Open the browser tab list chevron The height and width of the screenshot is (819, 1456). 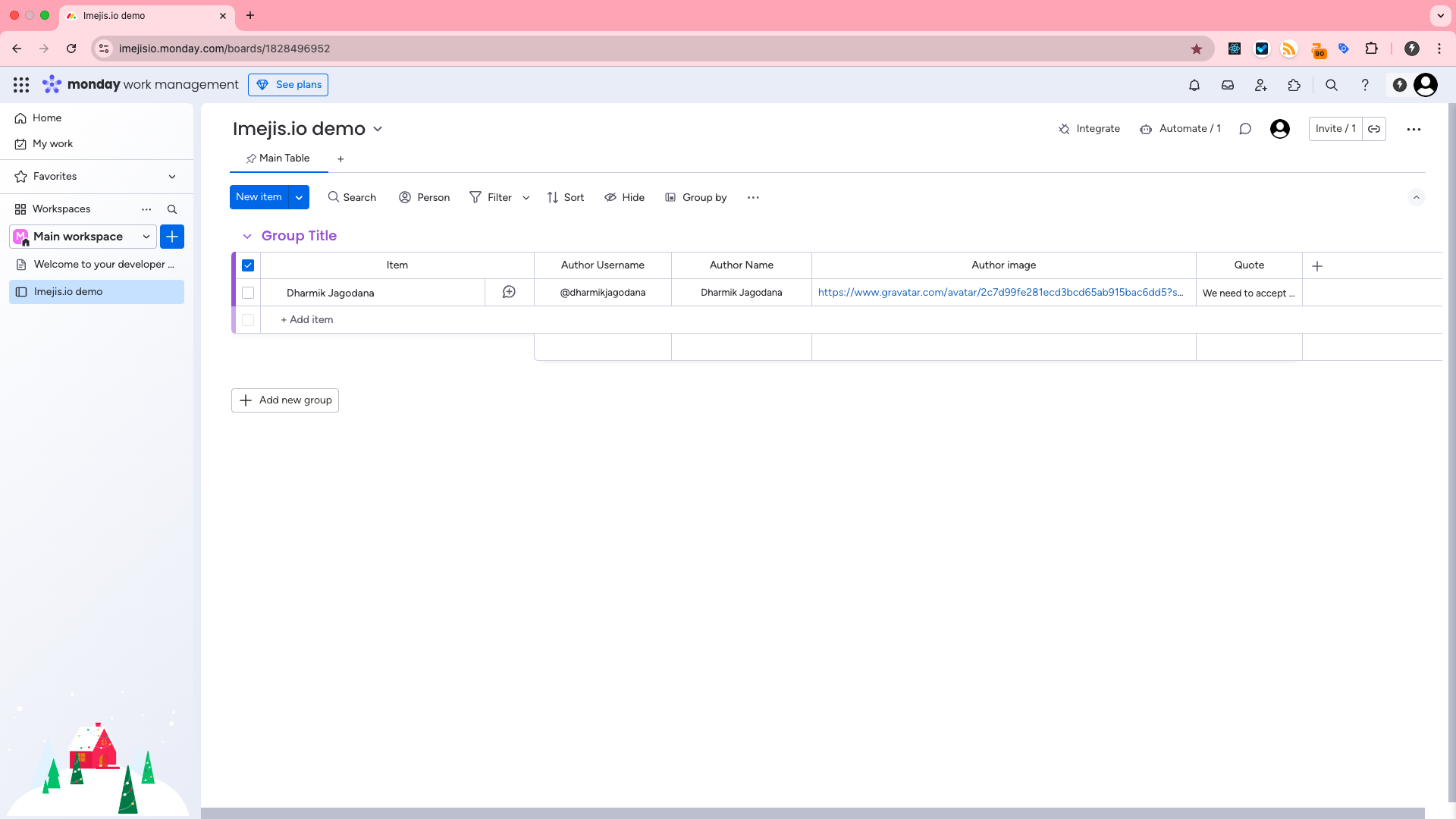click(1440, 15)
